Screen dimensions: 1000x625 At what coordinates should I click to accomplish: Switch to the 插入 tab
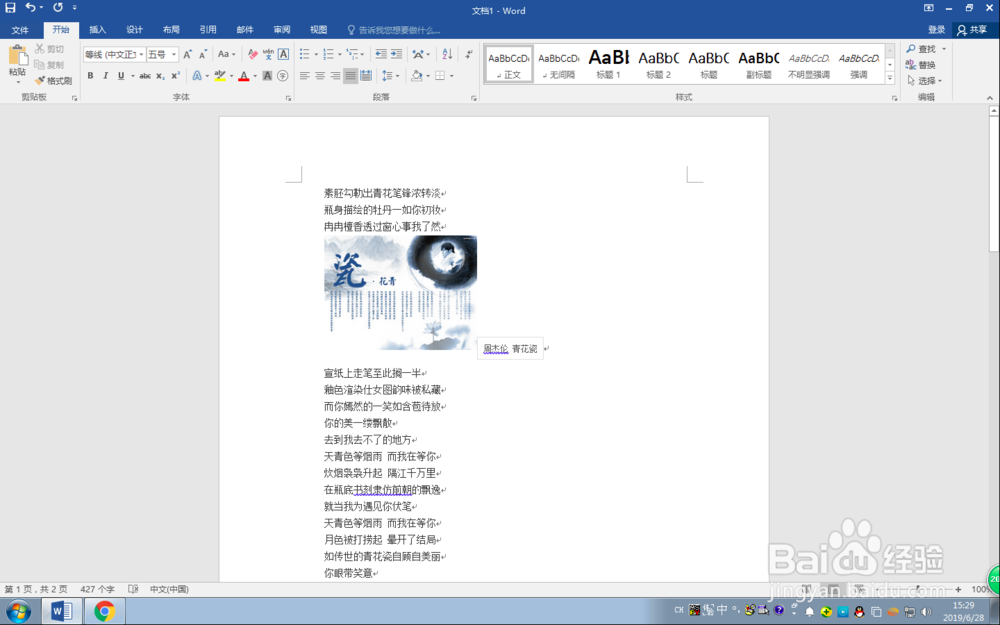tap(98, 30)
